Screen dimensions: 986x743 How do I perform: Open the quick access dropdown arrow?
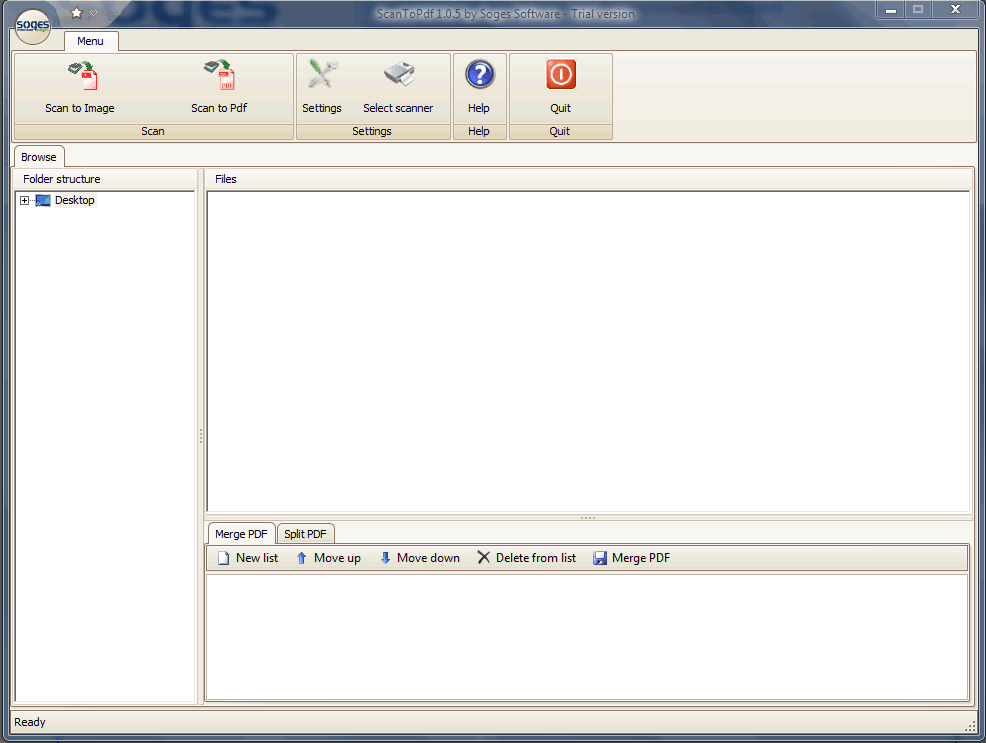pos(93,13)
